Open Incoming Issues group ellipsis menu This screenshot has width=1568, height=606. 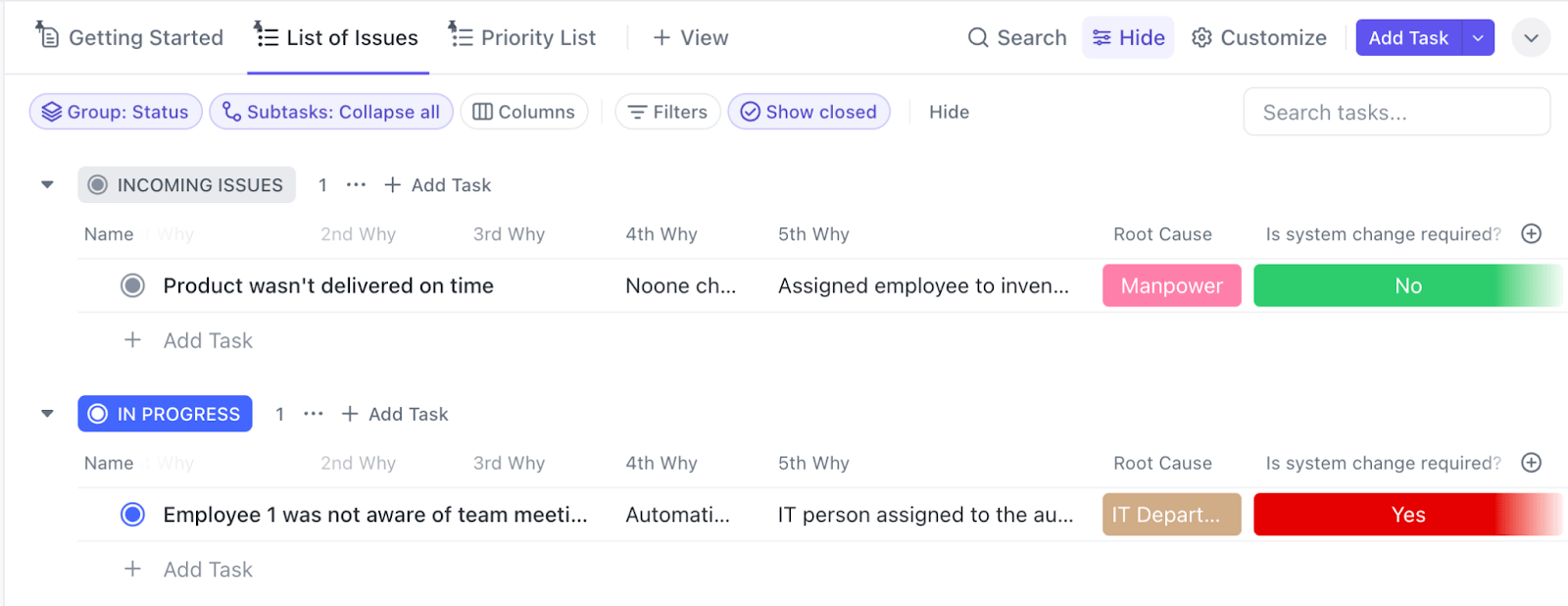pyautogui.click(x=356, y=184)
